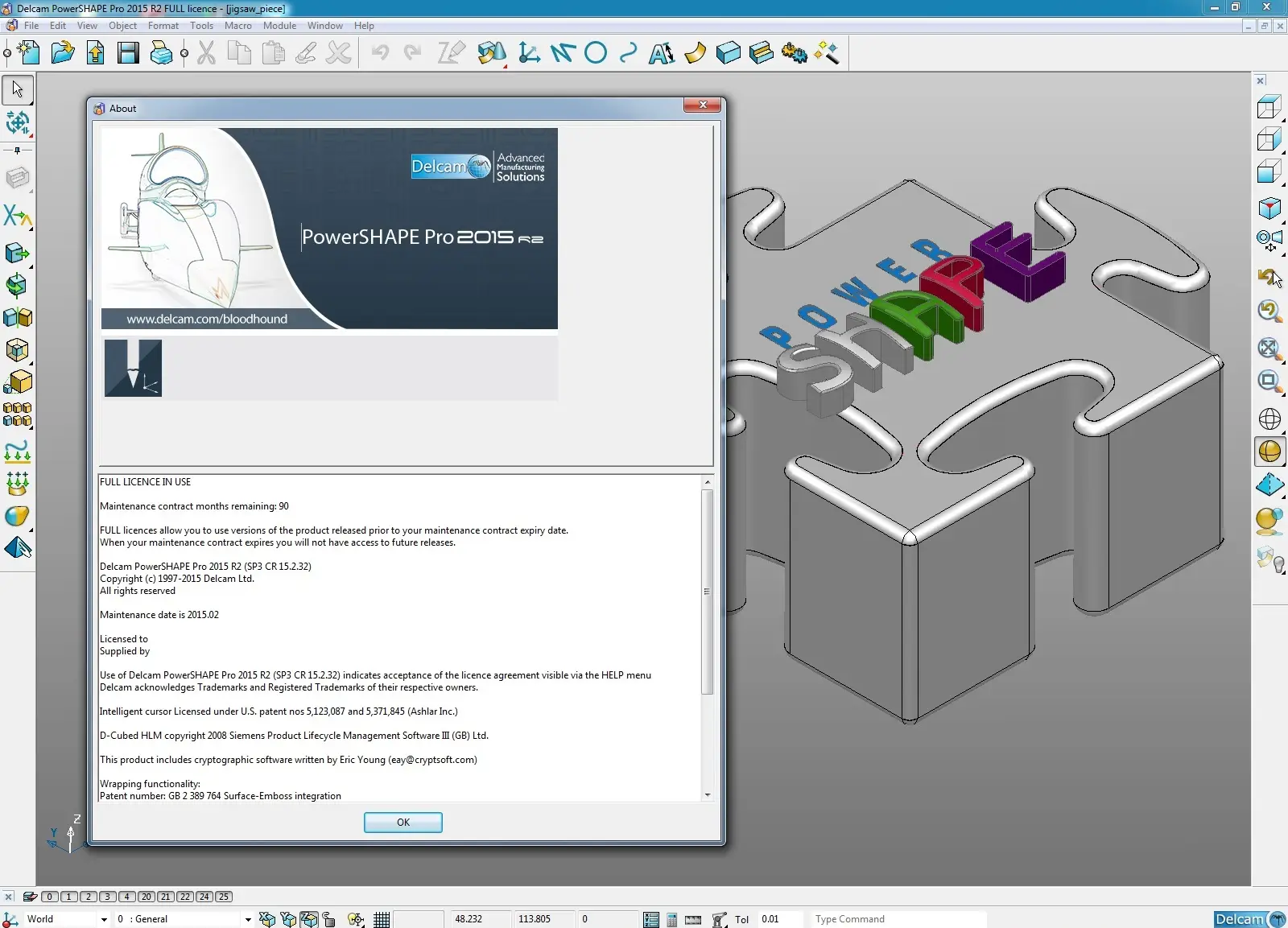Open the Macro menu
Viewport: 1288px width, 928px height.
tap(237, 26)
